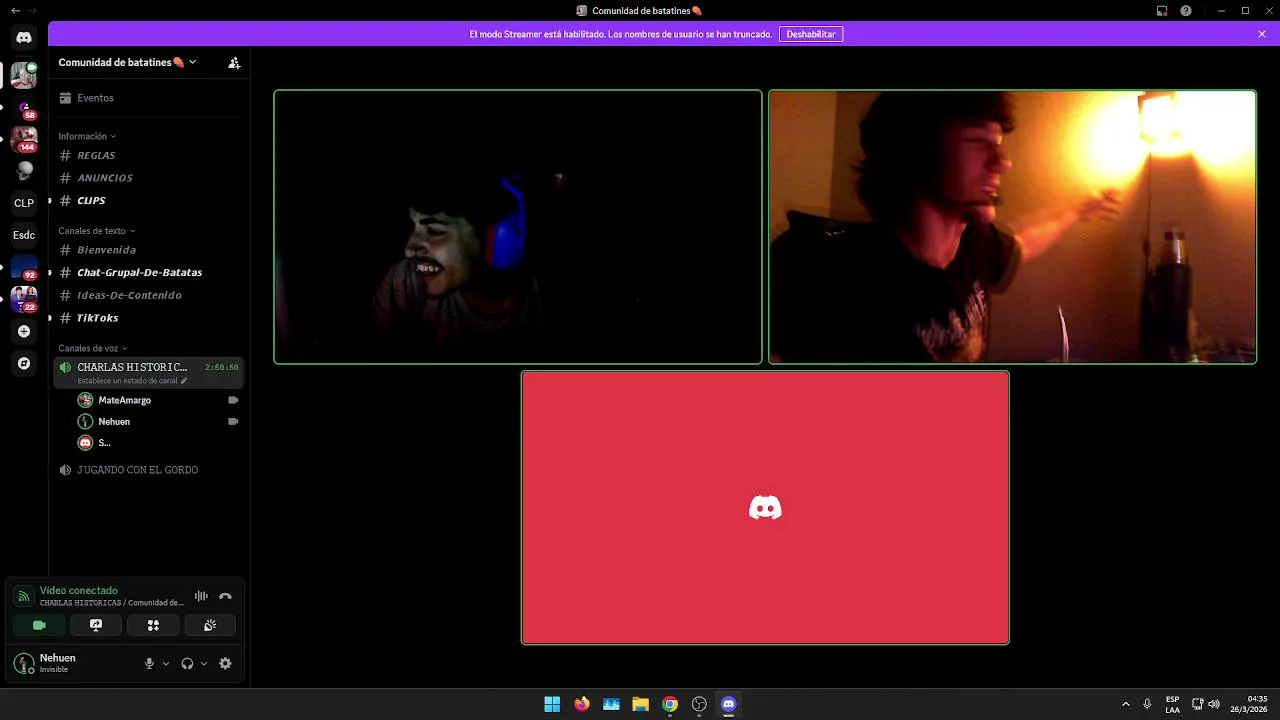Click the speaker icon of JUGANDO CON EL GORDO
This screenshot has height=720, width=1280.
coord(65,470)
